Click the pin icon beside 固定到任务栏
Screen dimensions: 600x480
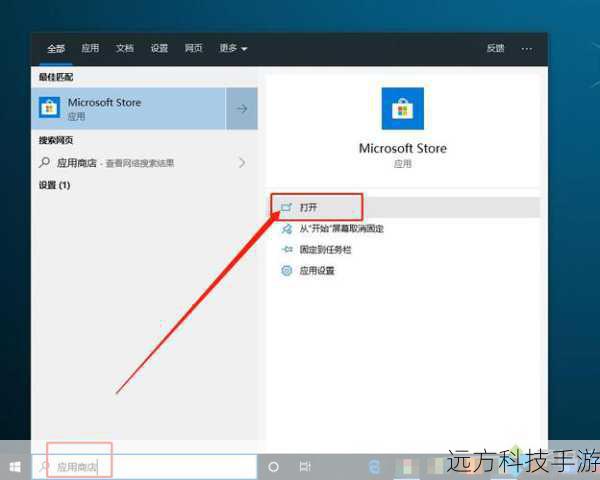(287, 250)
